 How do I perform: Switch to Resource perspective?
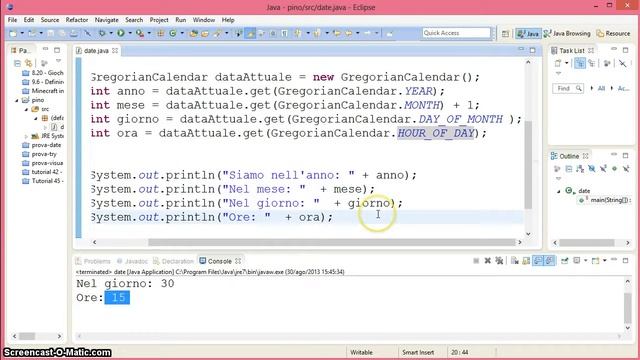(x=613, y=33)
